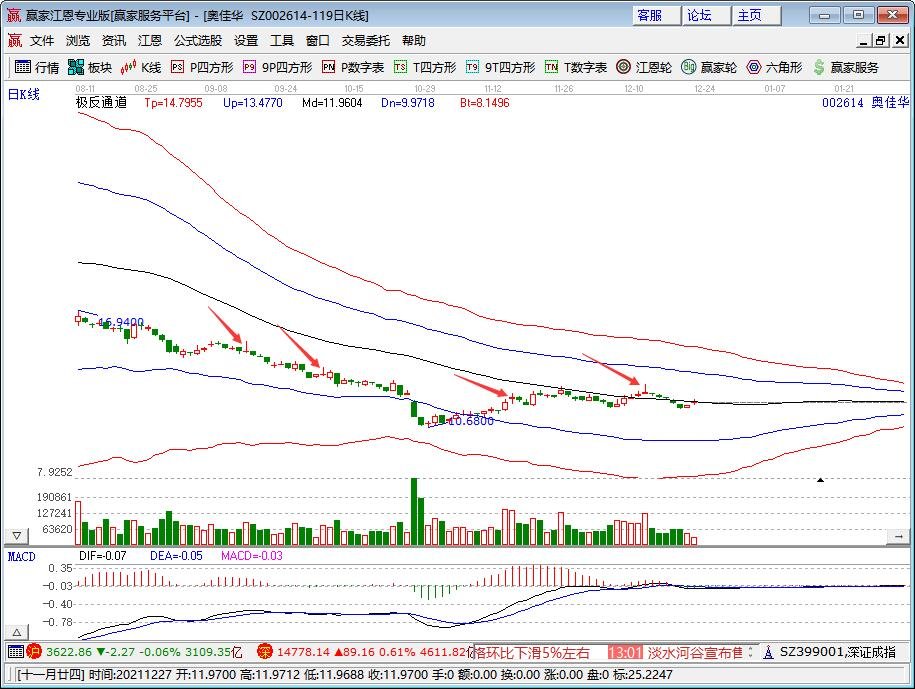Click the 3622.86 Shanghai index value

tap(69, 652)
